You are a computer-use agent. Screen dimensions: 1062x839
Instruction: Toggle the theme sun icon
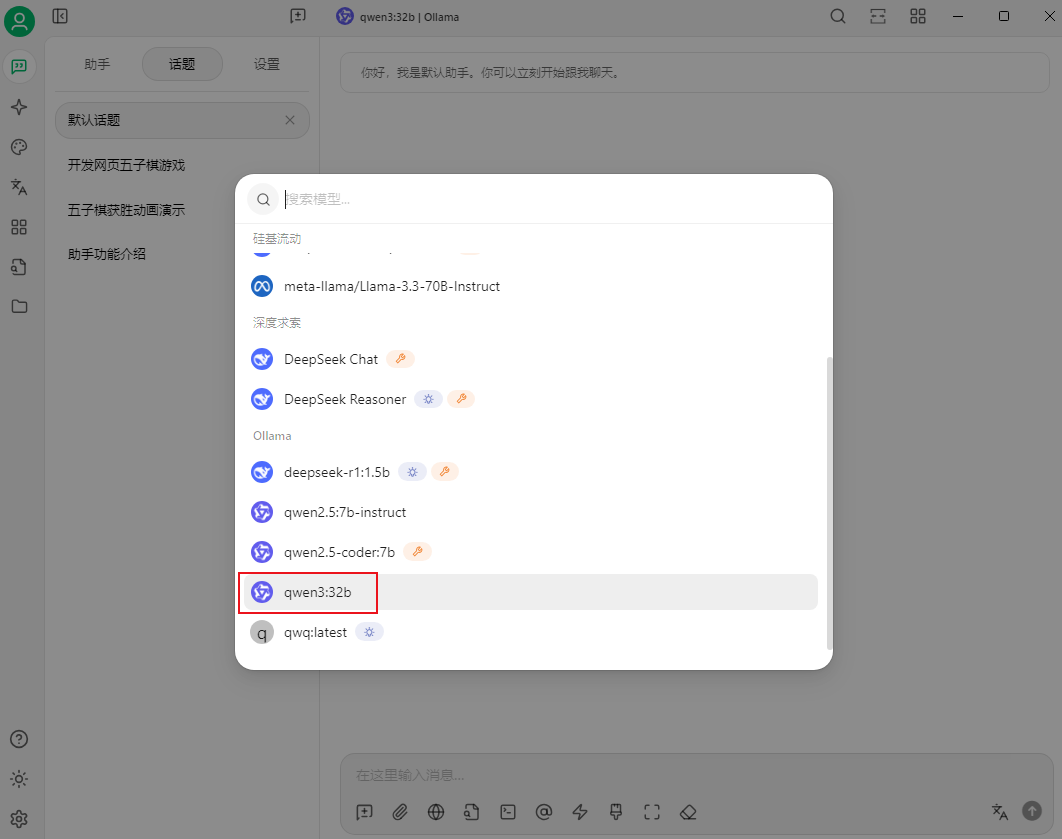pos(19,779)
